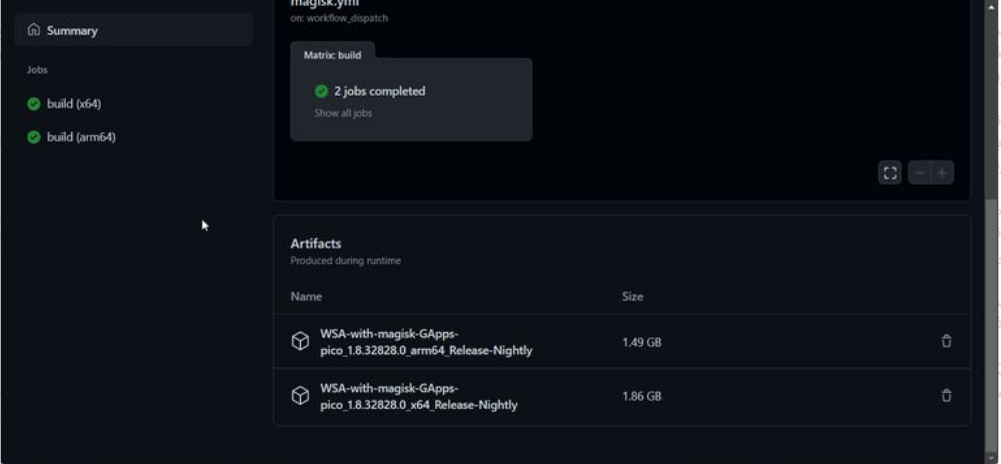
Task: Click the green check in the Matrix build card
Action: [321, 91]
